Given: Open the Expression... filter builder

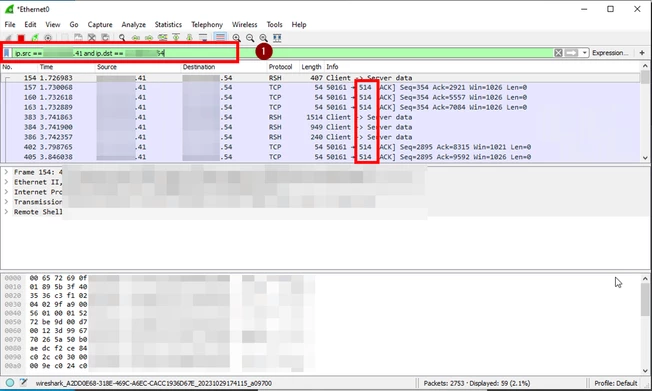Looking at the screenshot, I should [610, 53].
